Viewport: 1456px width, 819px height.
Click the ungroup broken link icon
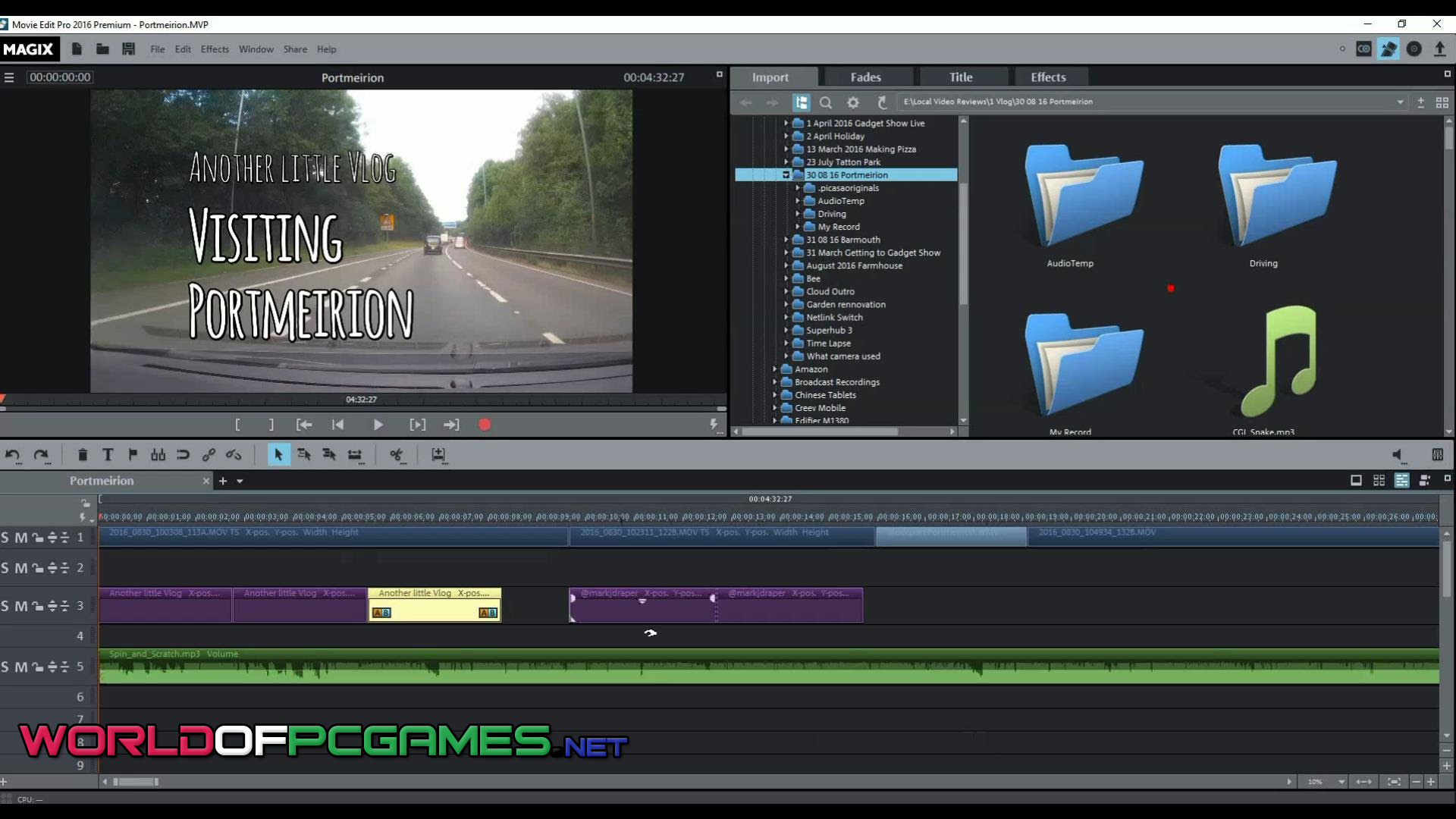234,455
